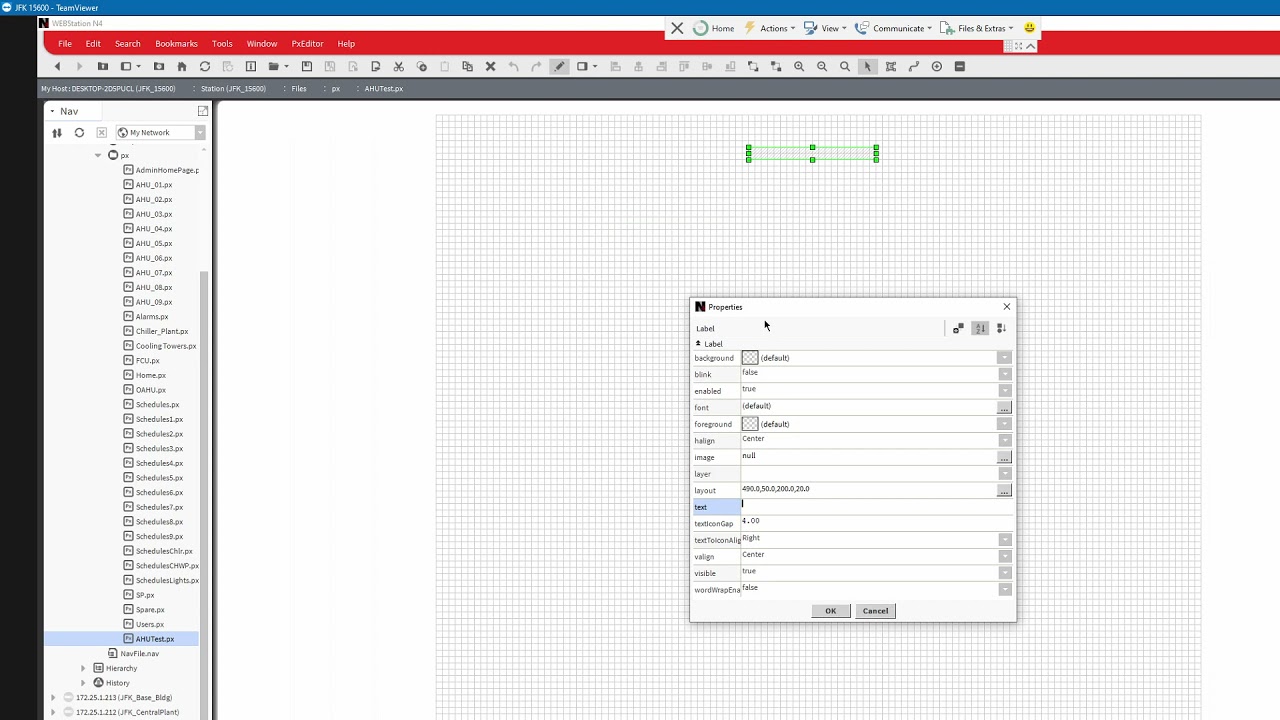Click the Zoom In magnifier icon

click(x=799, y=66)
